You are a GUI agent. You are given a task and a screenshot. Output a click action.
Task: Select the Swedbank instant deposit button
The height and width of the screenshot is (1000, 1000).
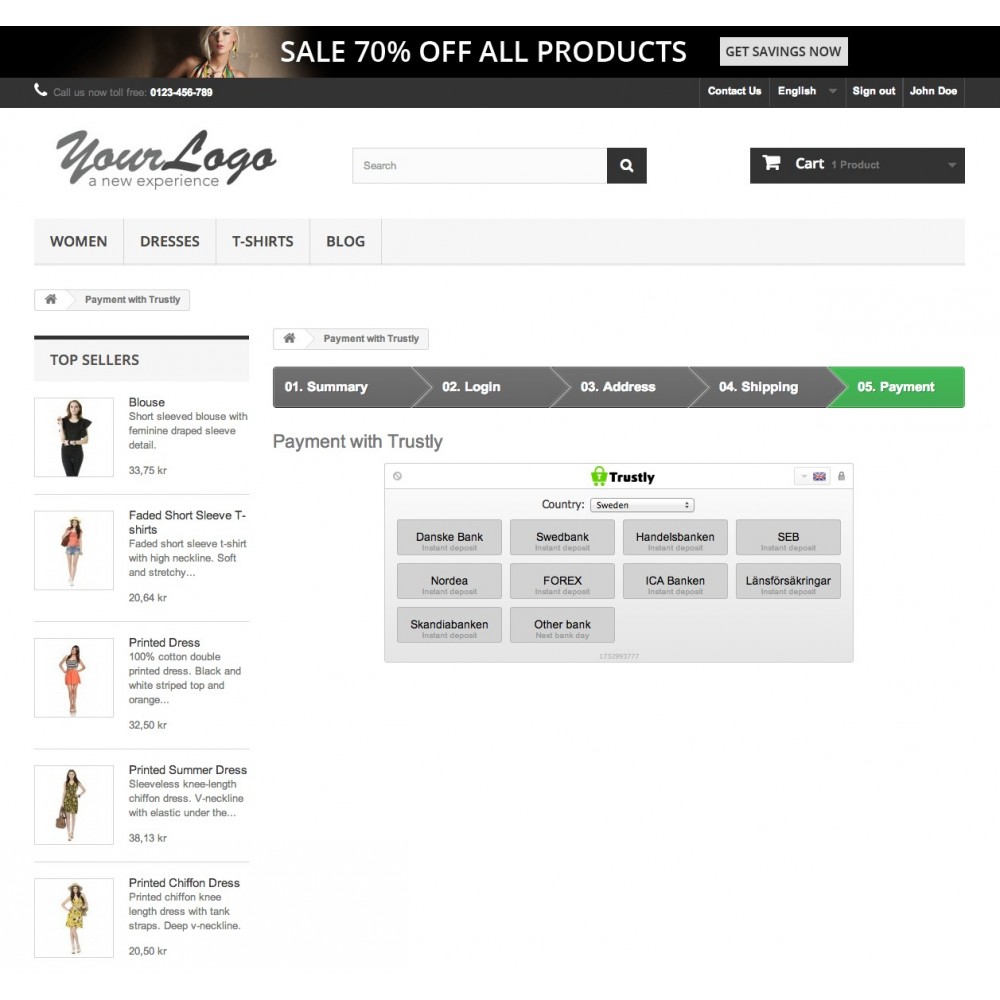[562, 538]
